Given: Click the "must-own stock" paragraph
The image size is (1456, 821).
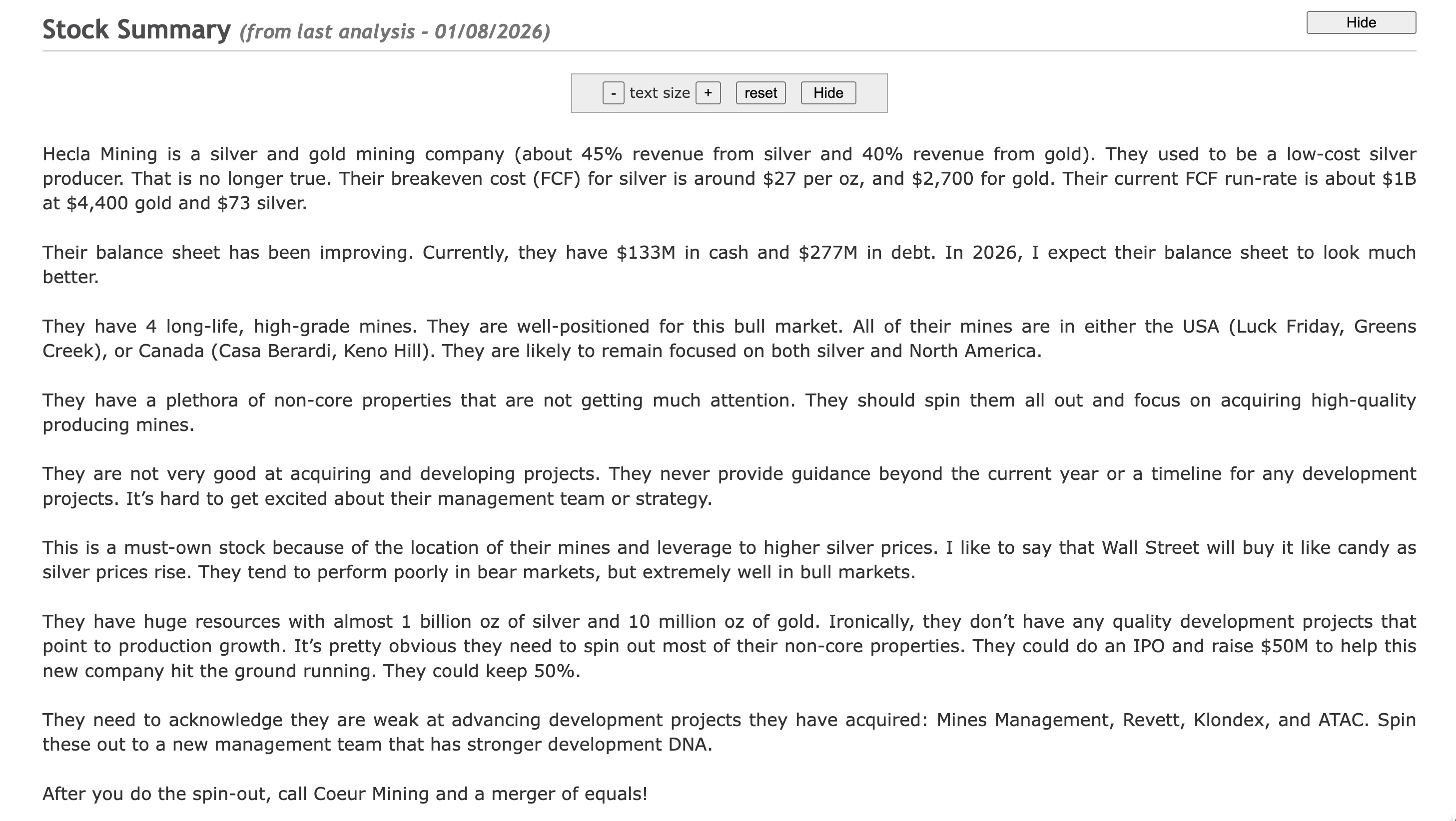Looking at the screenshot, I should coord(728,560).
